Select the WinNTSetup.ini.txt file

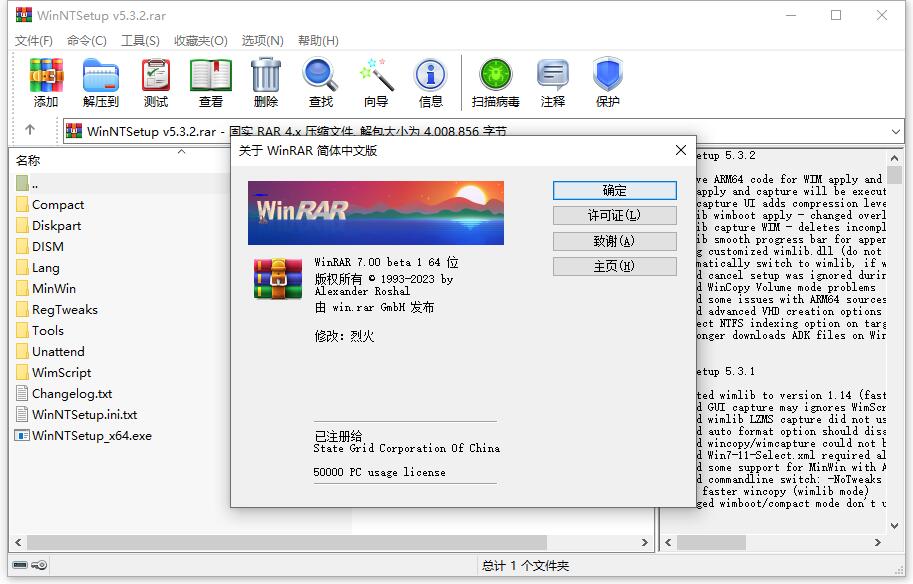(84, 415)
